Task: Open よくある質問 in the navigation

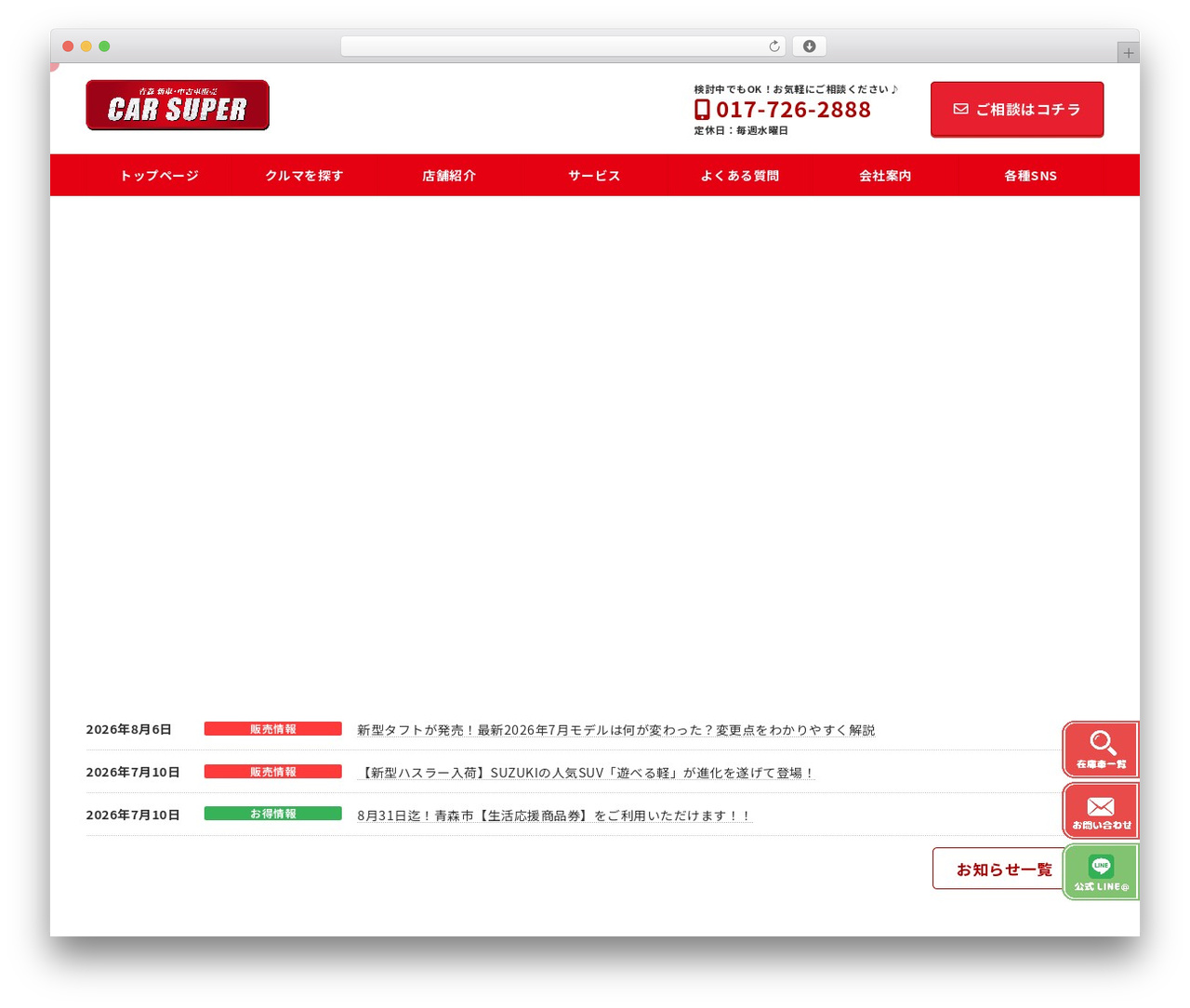Action: tap(740, 176)
